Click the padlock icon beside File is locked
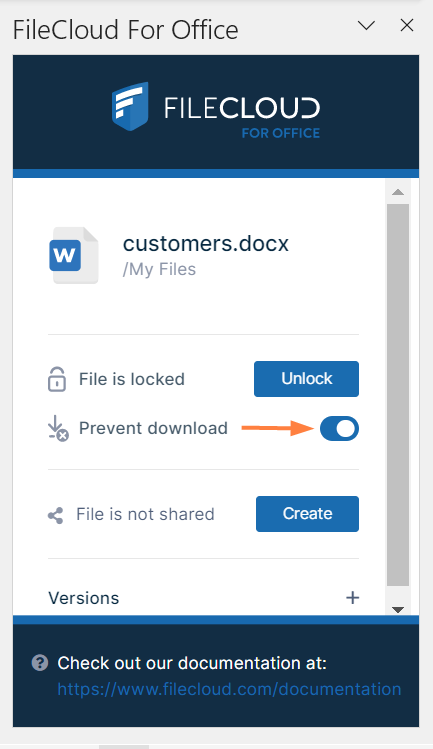 57,379
